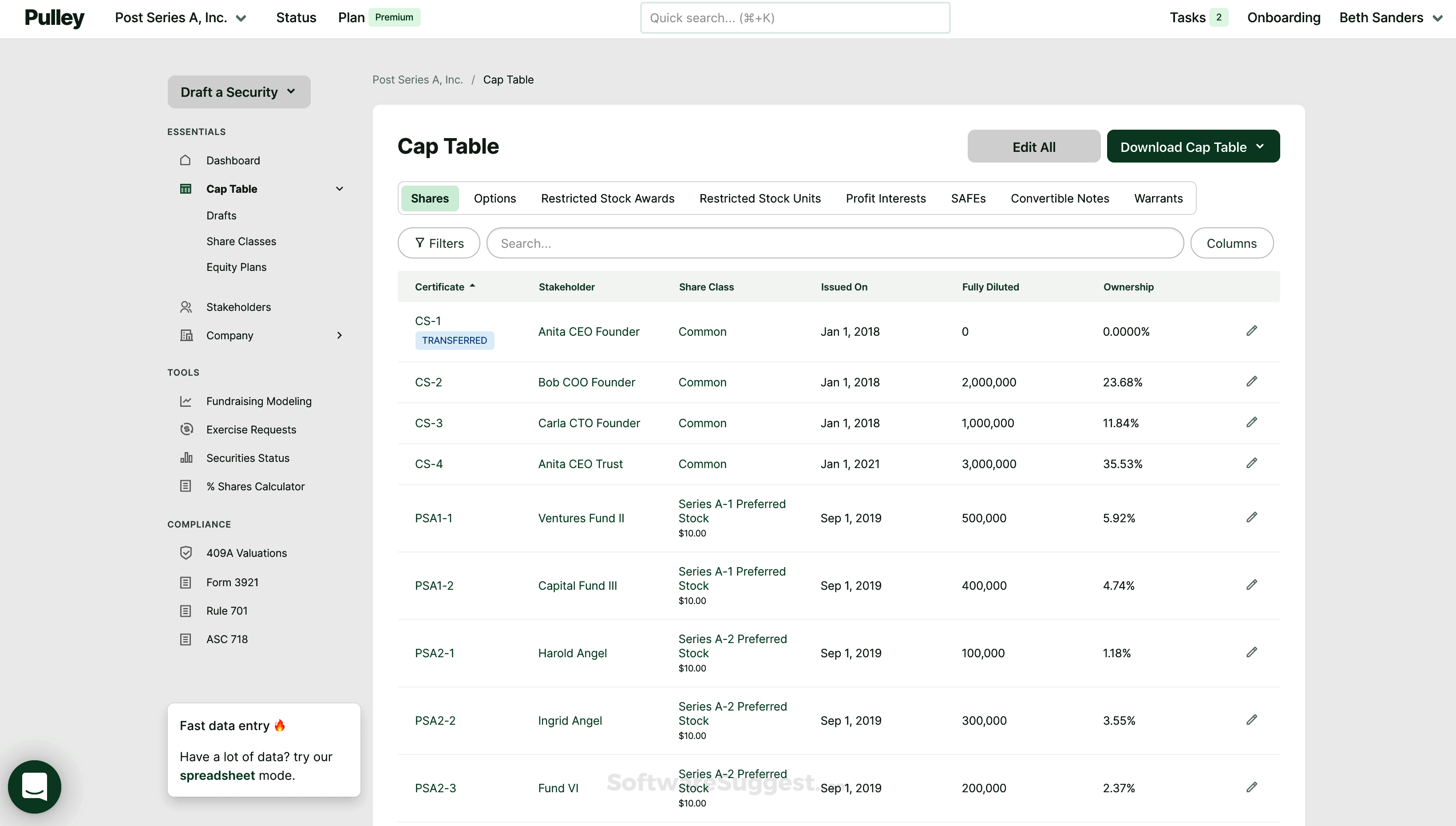The width and height of the screenshot is (1456, 826).
Task: Open Securities Status from Tools
Action: coord(248,458)
